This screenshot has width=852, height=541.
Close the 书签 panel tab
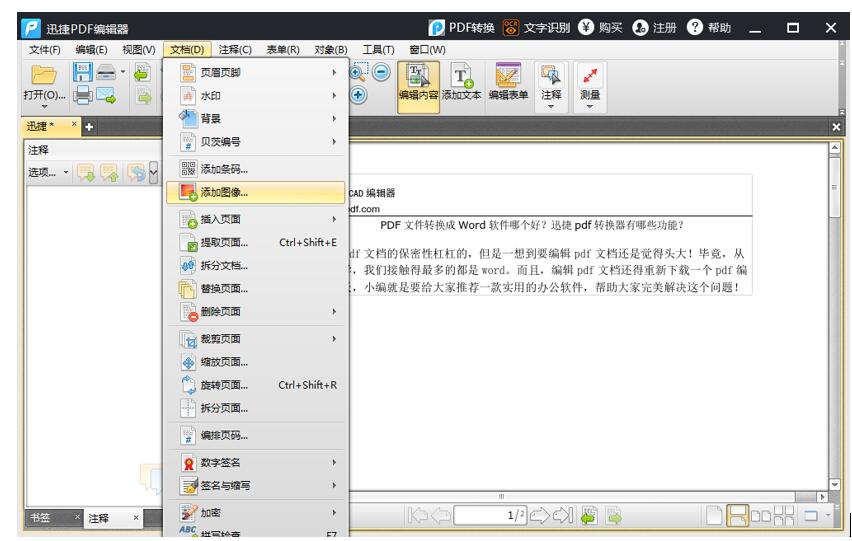tap(77, 517)
